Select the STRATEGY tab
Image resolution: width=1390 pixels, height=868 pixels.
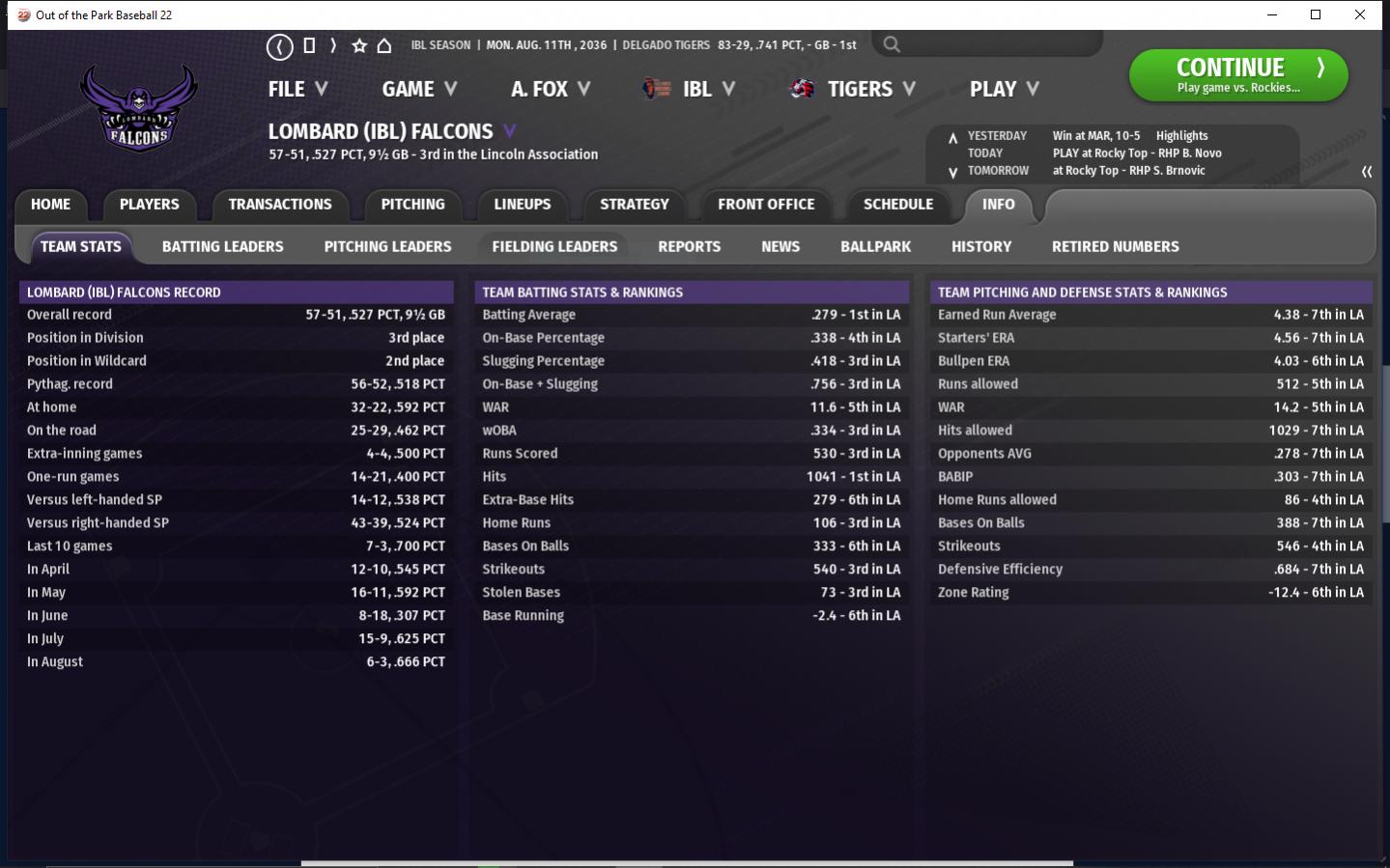click(x=634, y=205)
